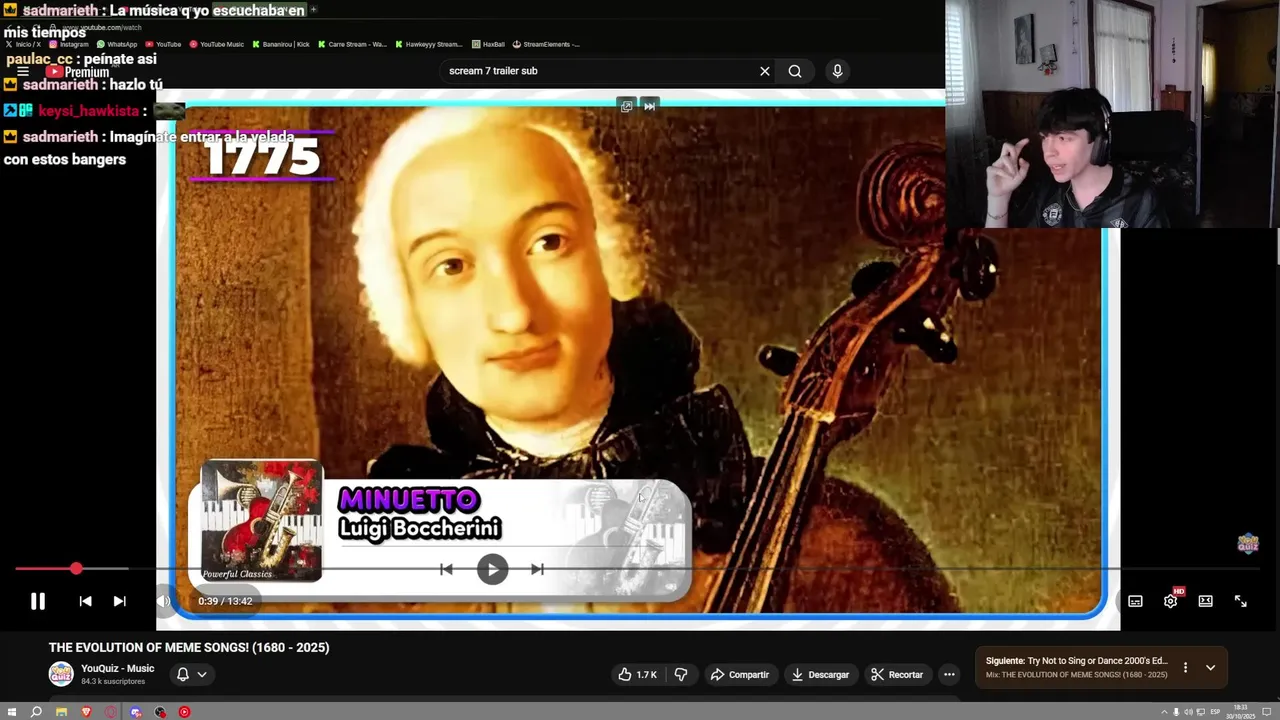Click the YouTube Premium logo
Viewport: 1280px width, 720px height.
coord(77,72)
